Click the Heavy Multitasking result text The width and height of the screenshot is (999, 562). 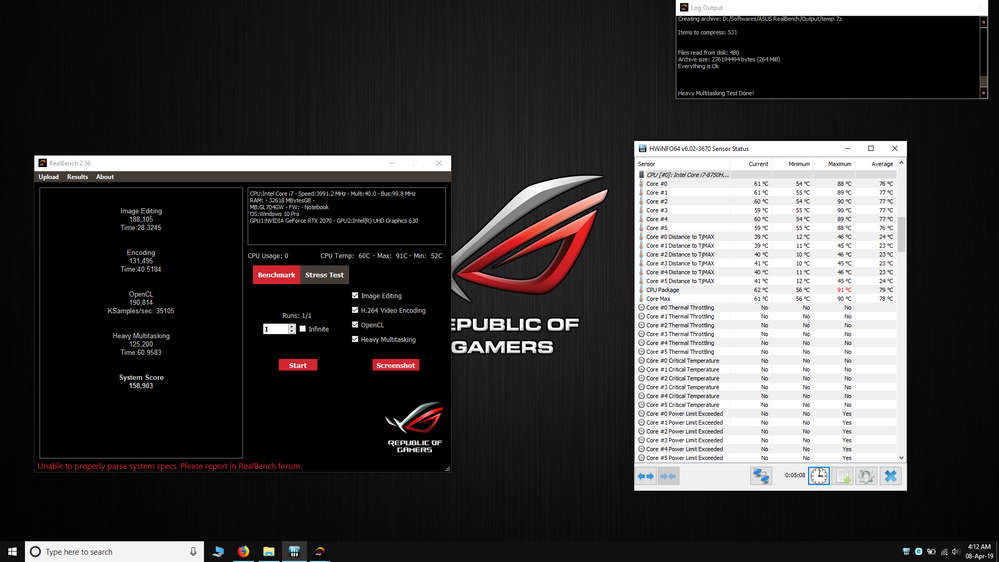coord(141,344)
